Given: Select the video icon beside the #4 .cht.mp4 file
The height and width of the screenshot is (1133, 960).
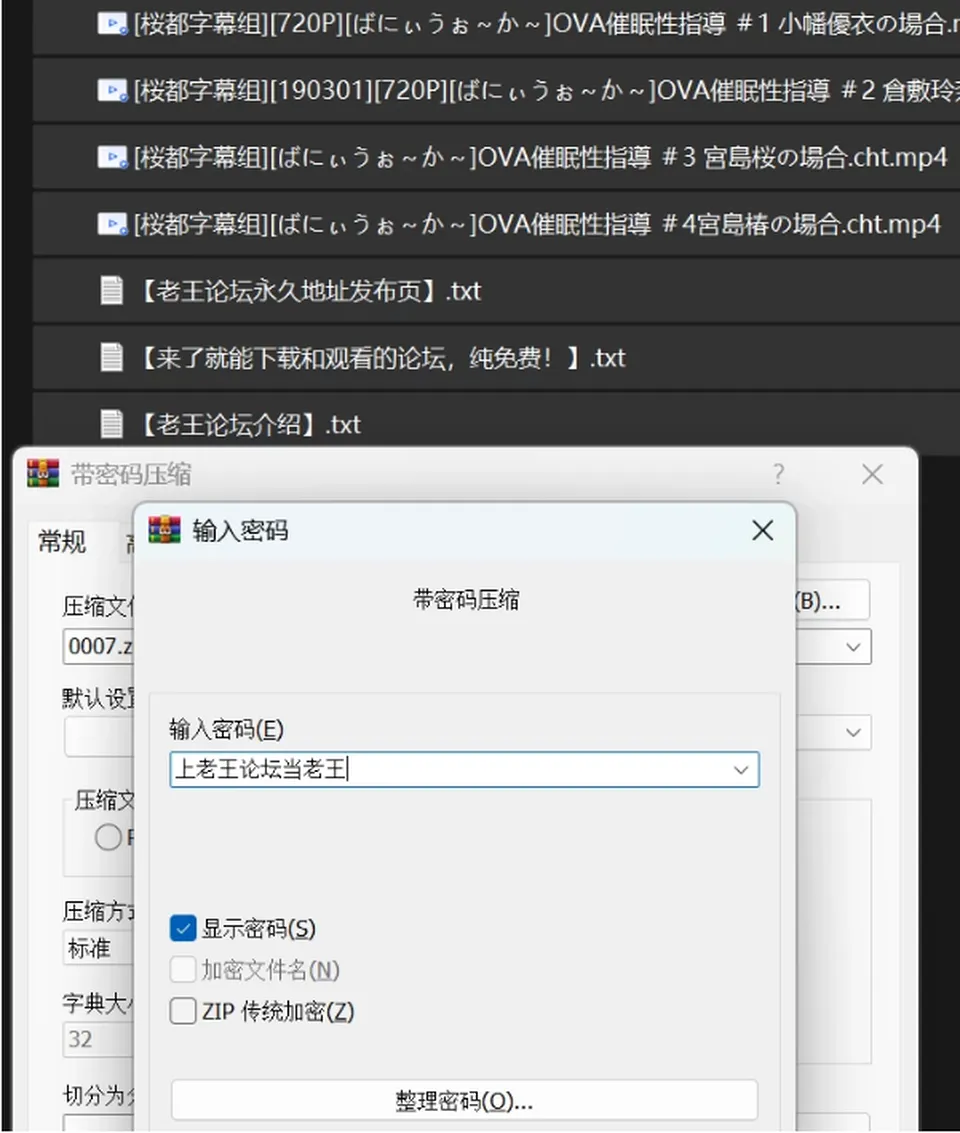Looking at the screenshot, I should coord(112,224).
